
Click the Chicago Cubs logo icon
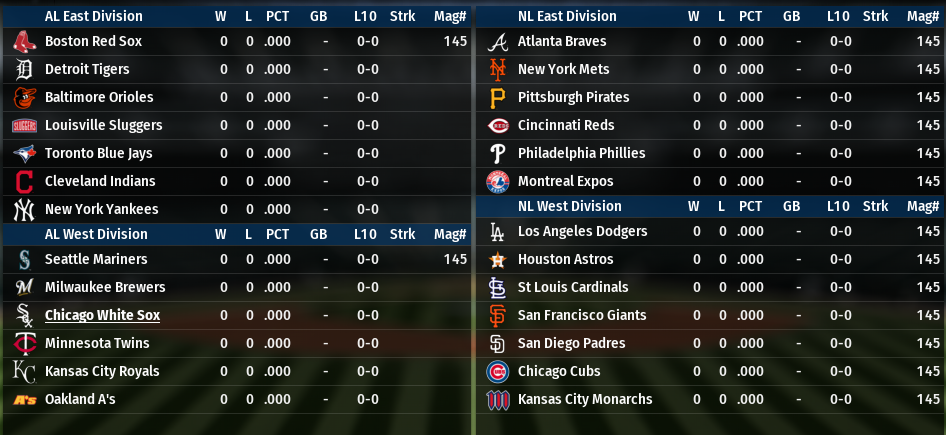pyautogui.click(x=497, y=372)
